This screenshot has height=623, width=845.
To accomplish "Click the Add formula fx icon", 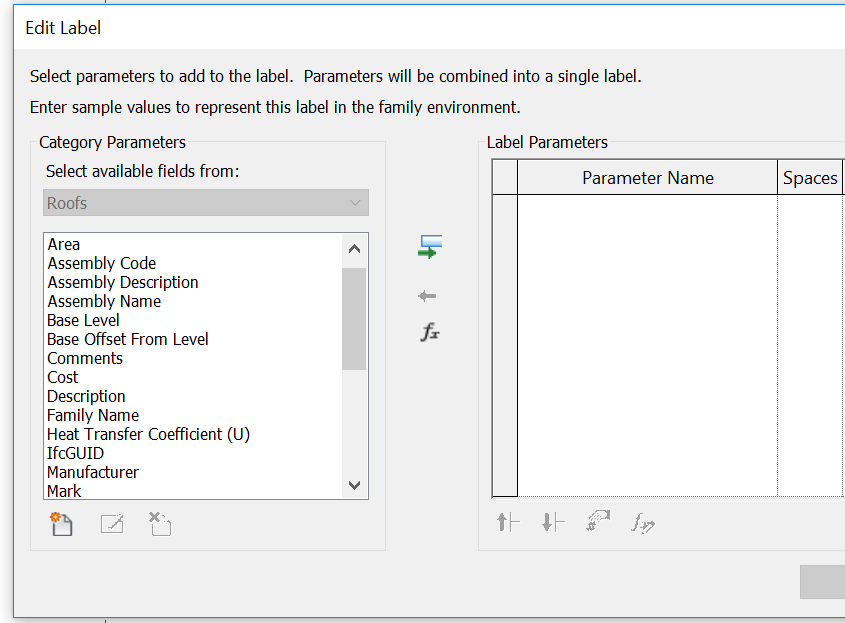I will 430,332.
